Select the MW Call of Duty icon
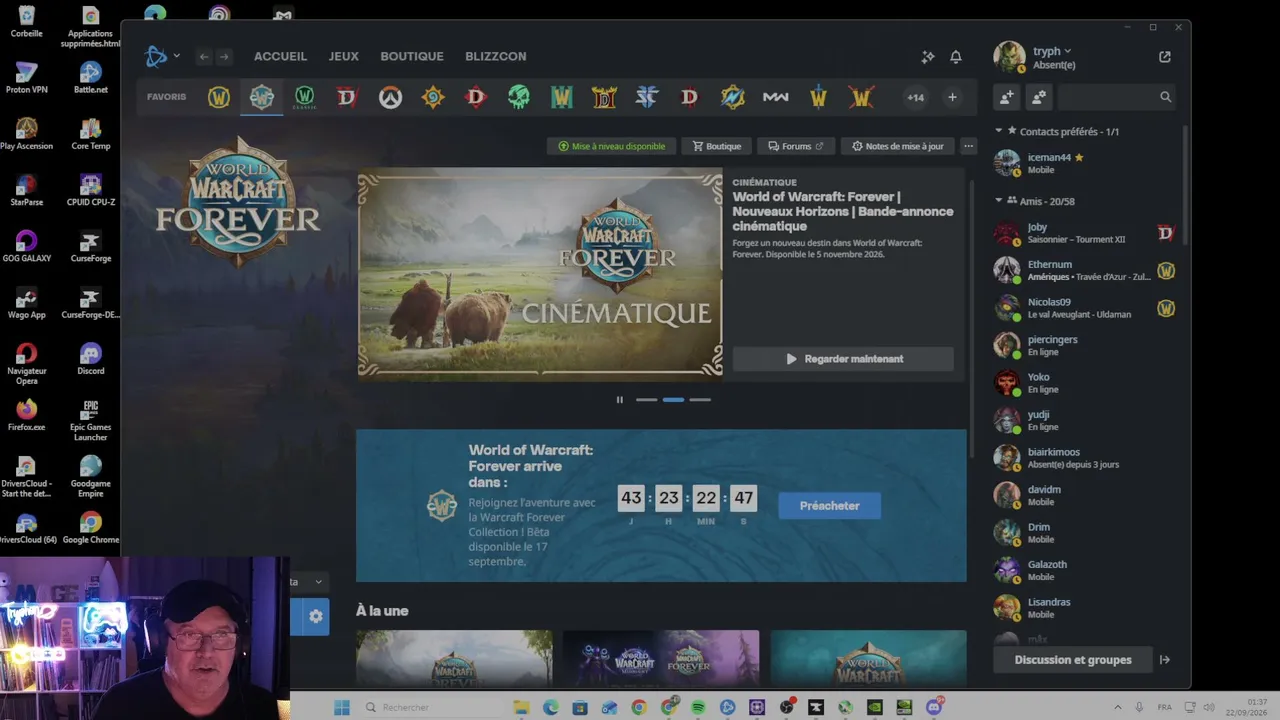Image resolution: width=1280 pixels, height=720 pixels. coord(775,97)
